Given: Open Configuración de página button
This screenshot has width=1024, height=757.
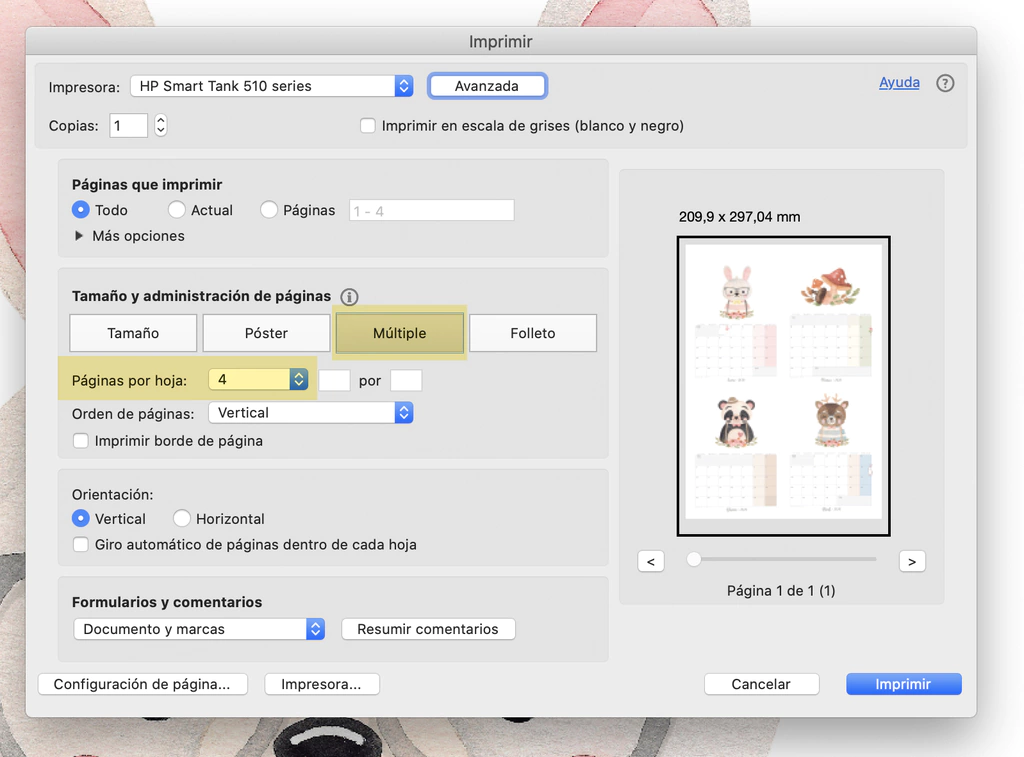Looking at the screenshot, I should (x=142, y=684).
